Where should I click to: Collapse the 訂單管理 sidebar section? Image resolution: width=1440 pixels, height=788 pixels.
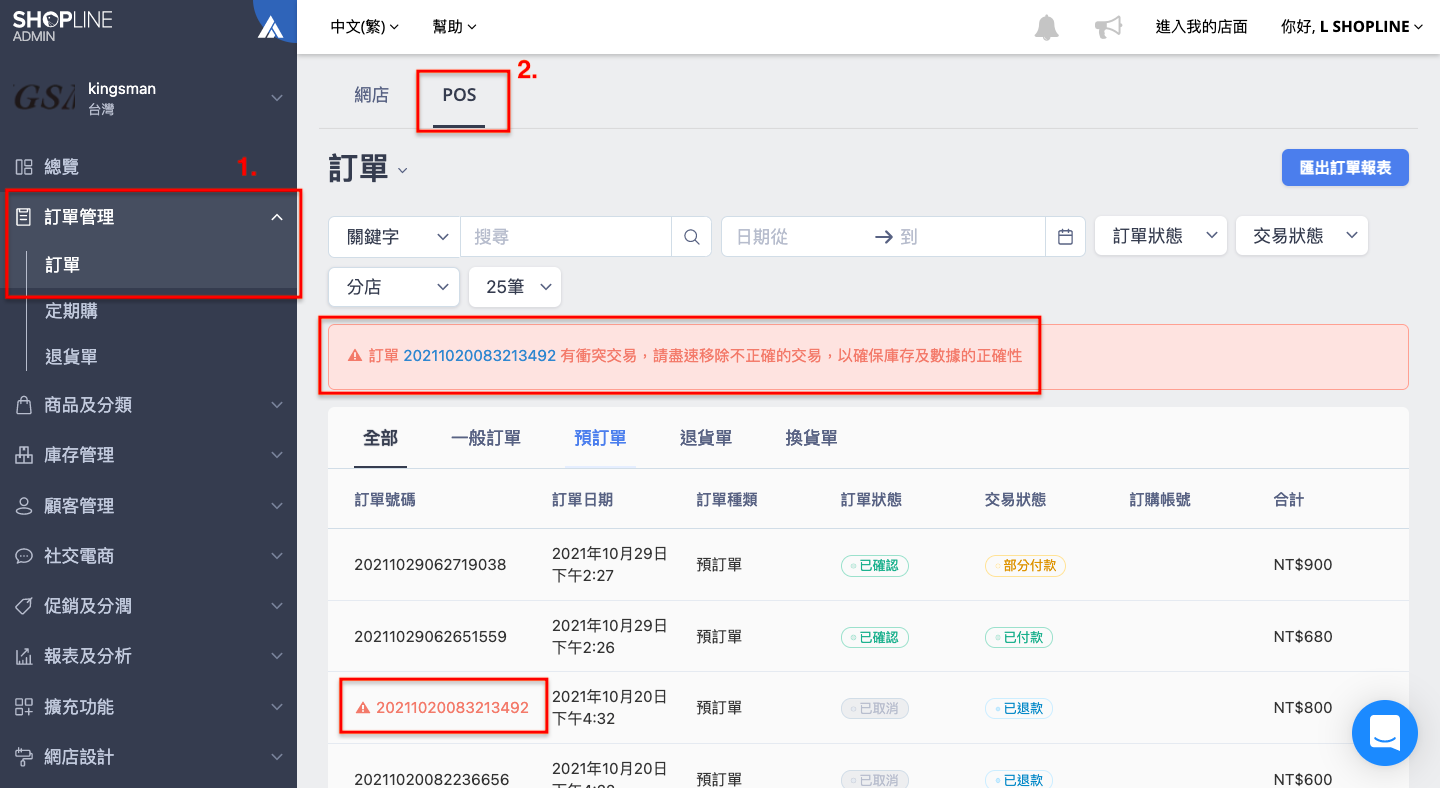pos(148,217)
